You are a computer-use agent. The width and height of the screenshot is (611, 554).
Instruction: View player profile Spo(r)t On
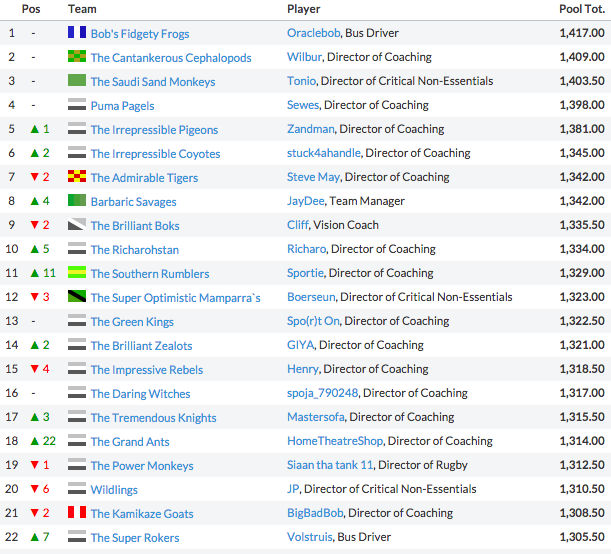click(x=313, y=321)
